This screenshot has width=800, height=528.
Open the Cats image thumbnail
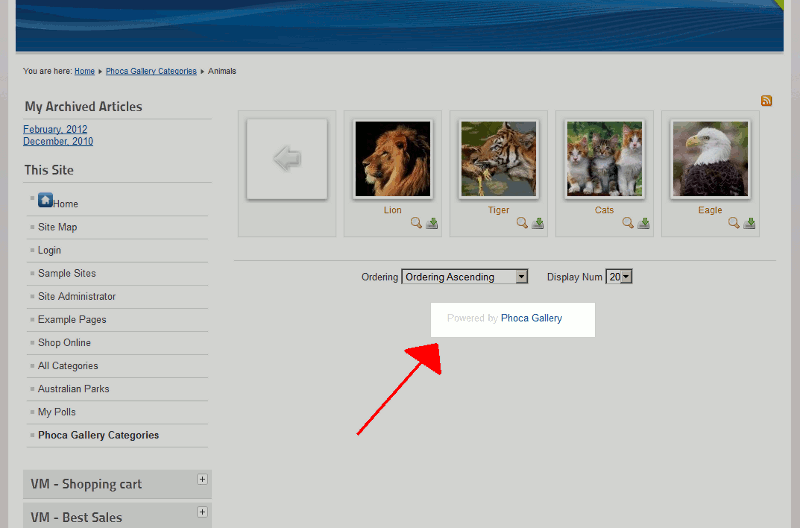pos(604,159)
